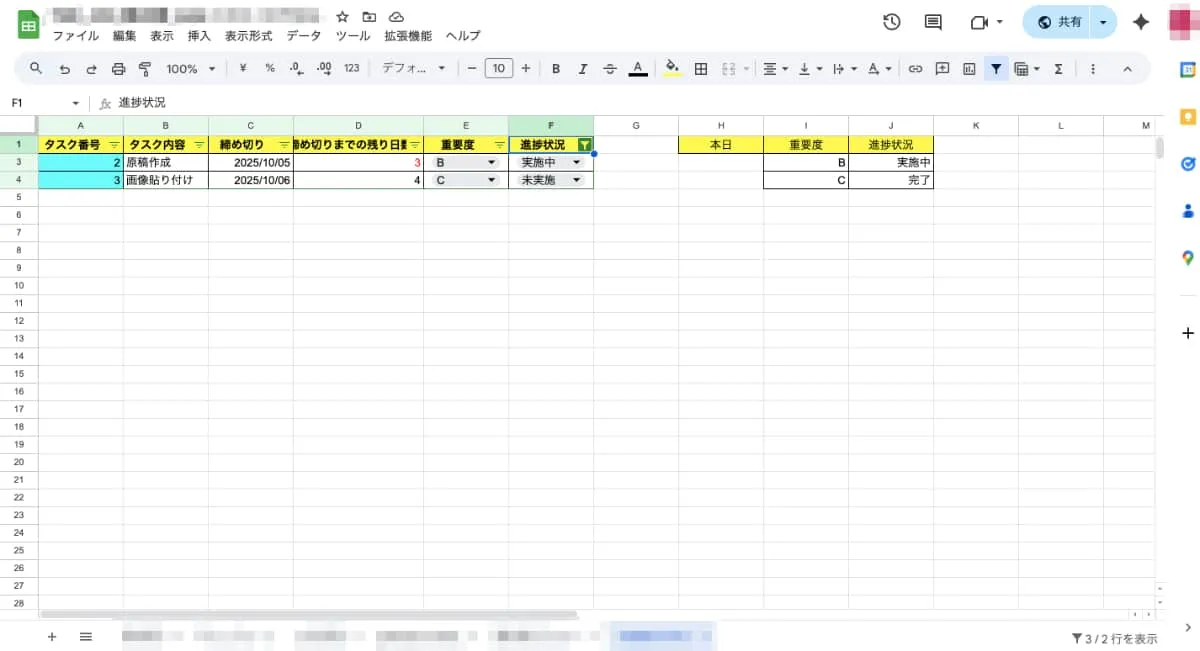Open the 進捗状況 filter on column F
The width and height of the screenshot is (1200, 651).
pos(585,144)
